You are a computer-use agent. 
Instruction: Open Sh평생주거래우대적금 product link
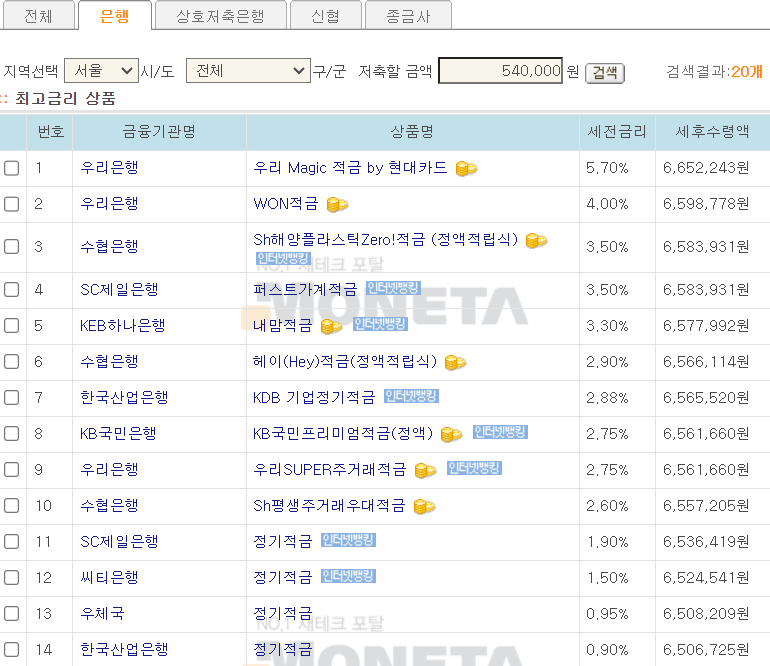329,505
